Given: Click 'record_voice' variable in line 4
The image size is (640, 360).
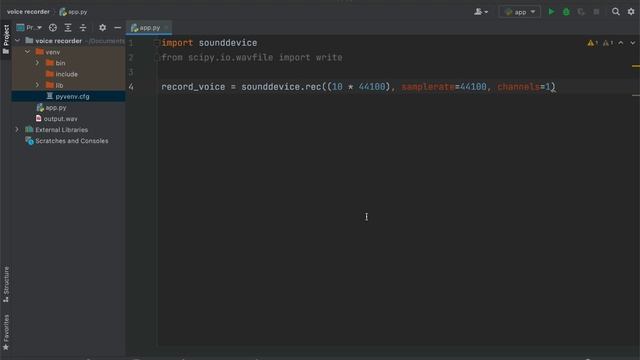Looking at the screenshot, I should 193,87.
